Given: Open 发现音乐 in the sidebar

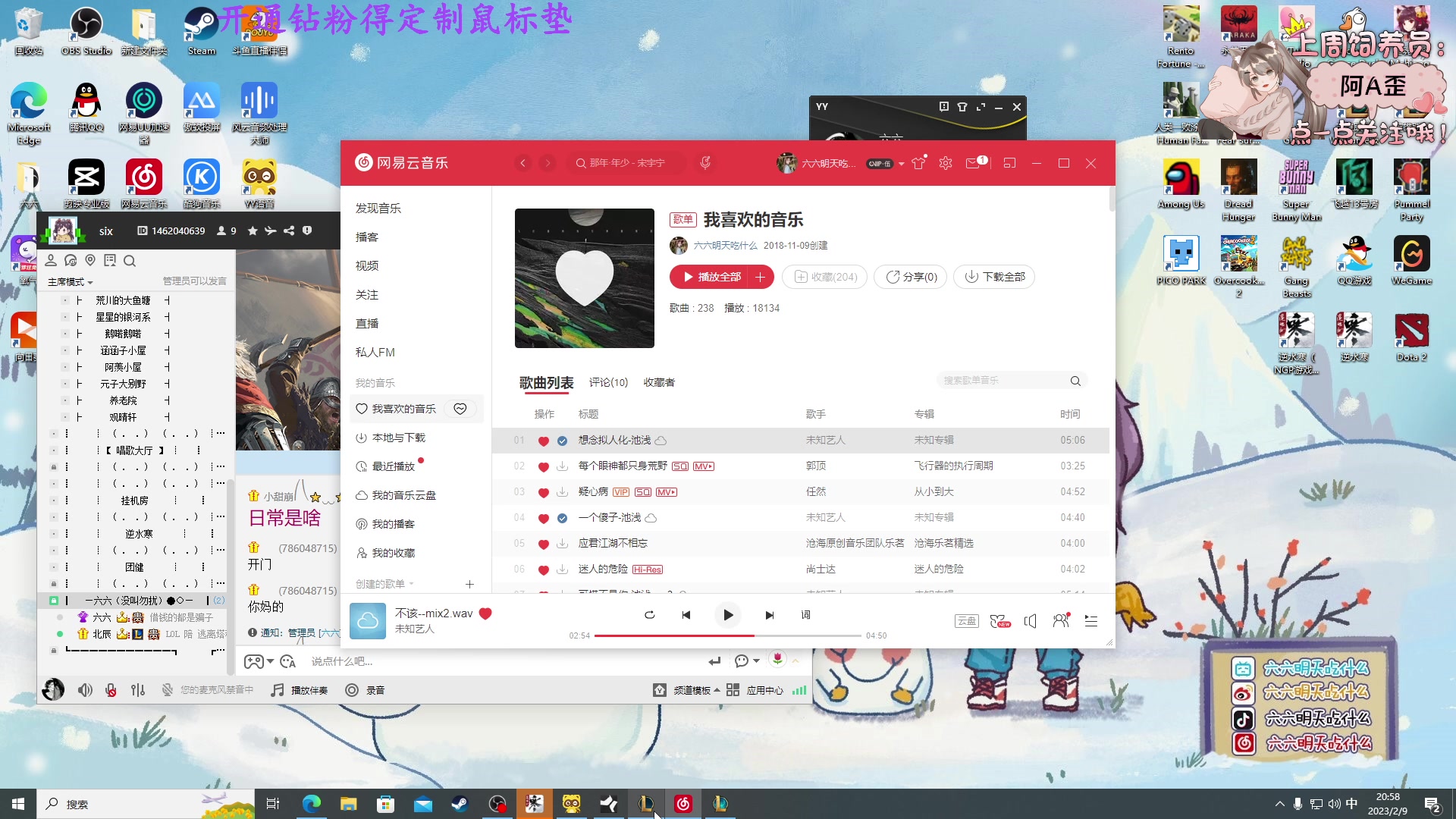Looking at the screenshot, I should (378, 208).
